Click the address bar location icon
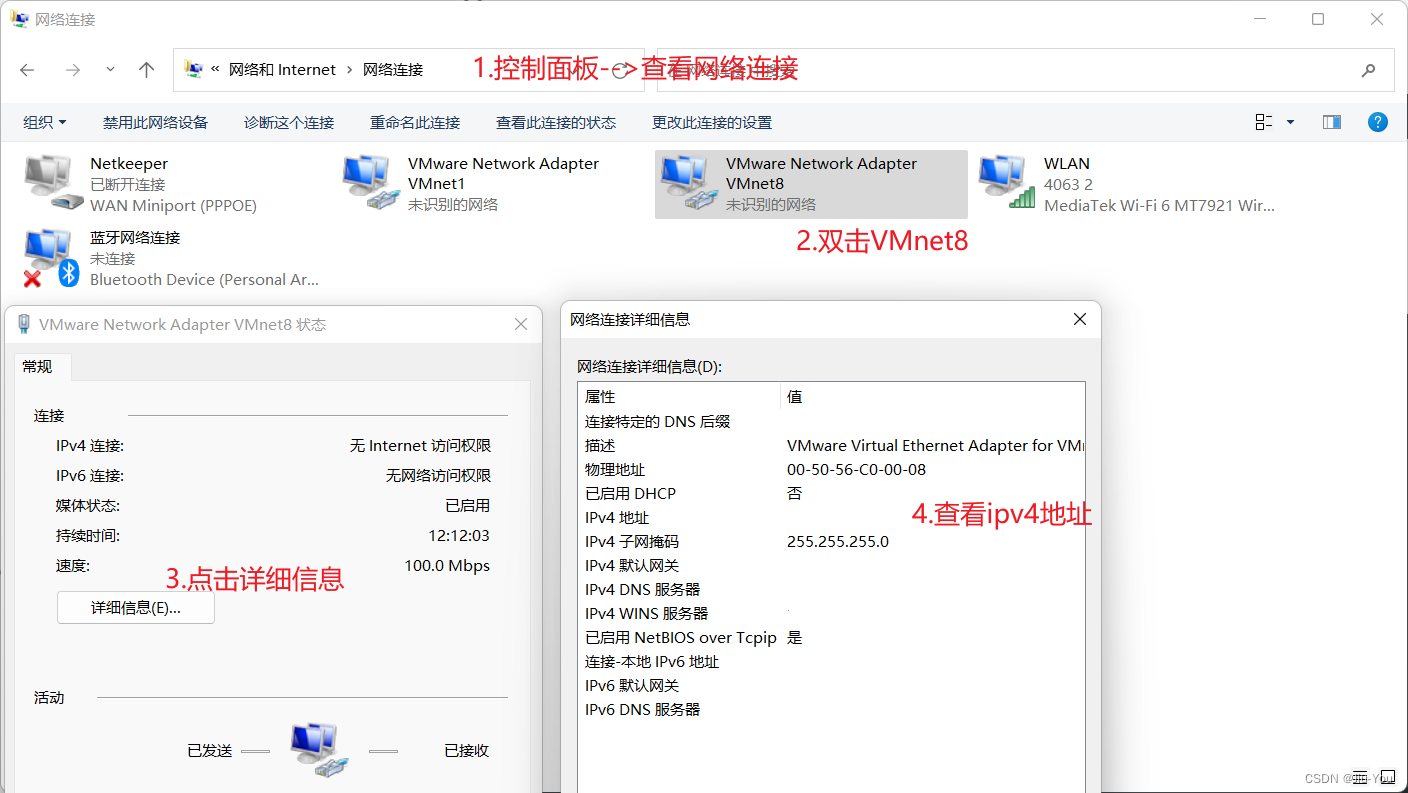 coord(194,70)
